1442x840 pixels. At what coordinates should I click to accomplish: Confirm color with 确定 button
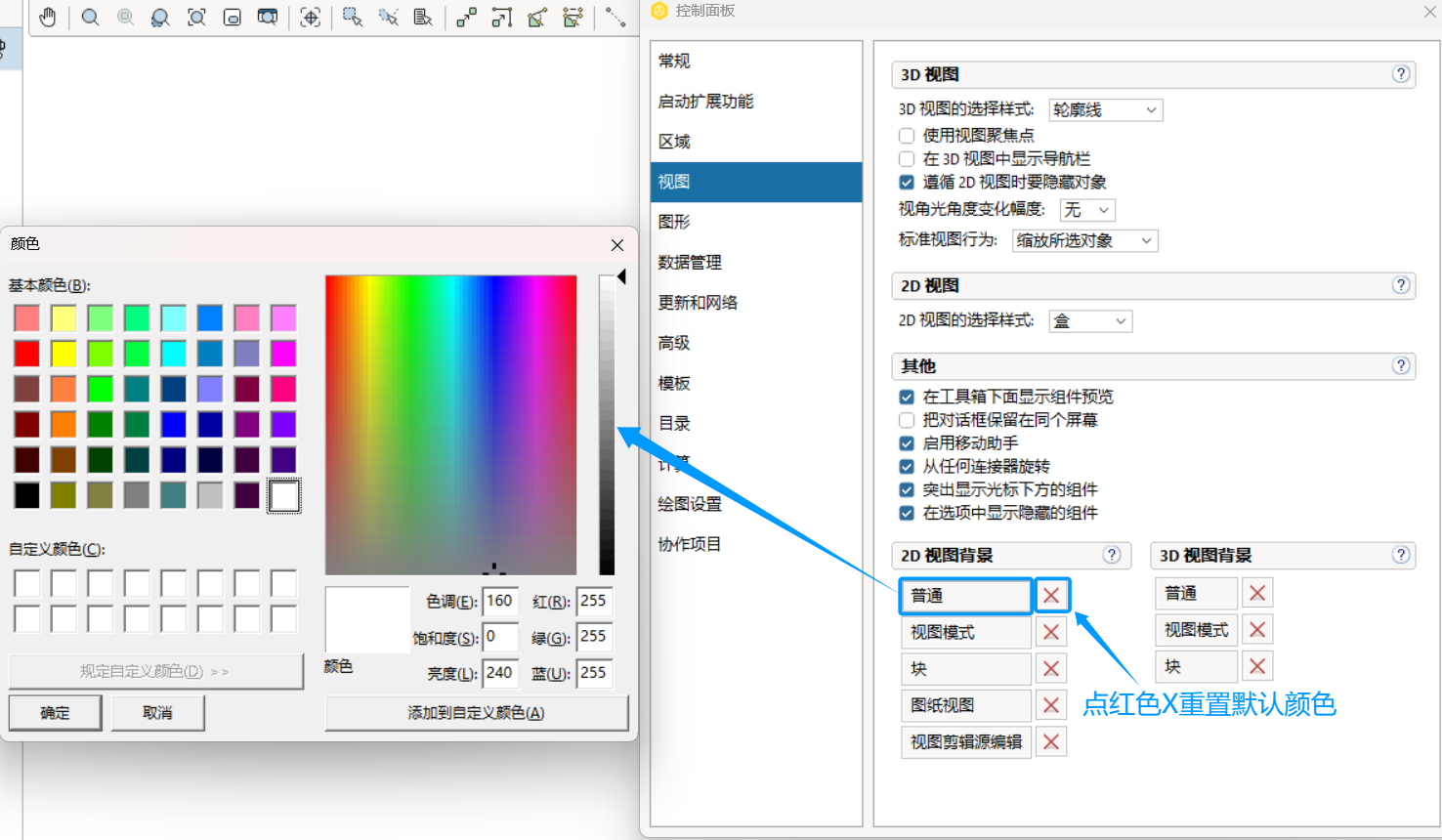pyautogui.click(x=55, y=713)
